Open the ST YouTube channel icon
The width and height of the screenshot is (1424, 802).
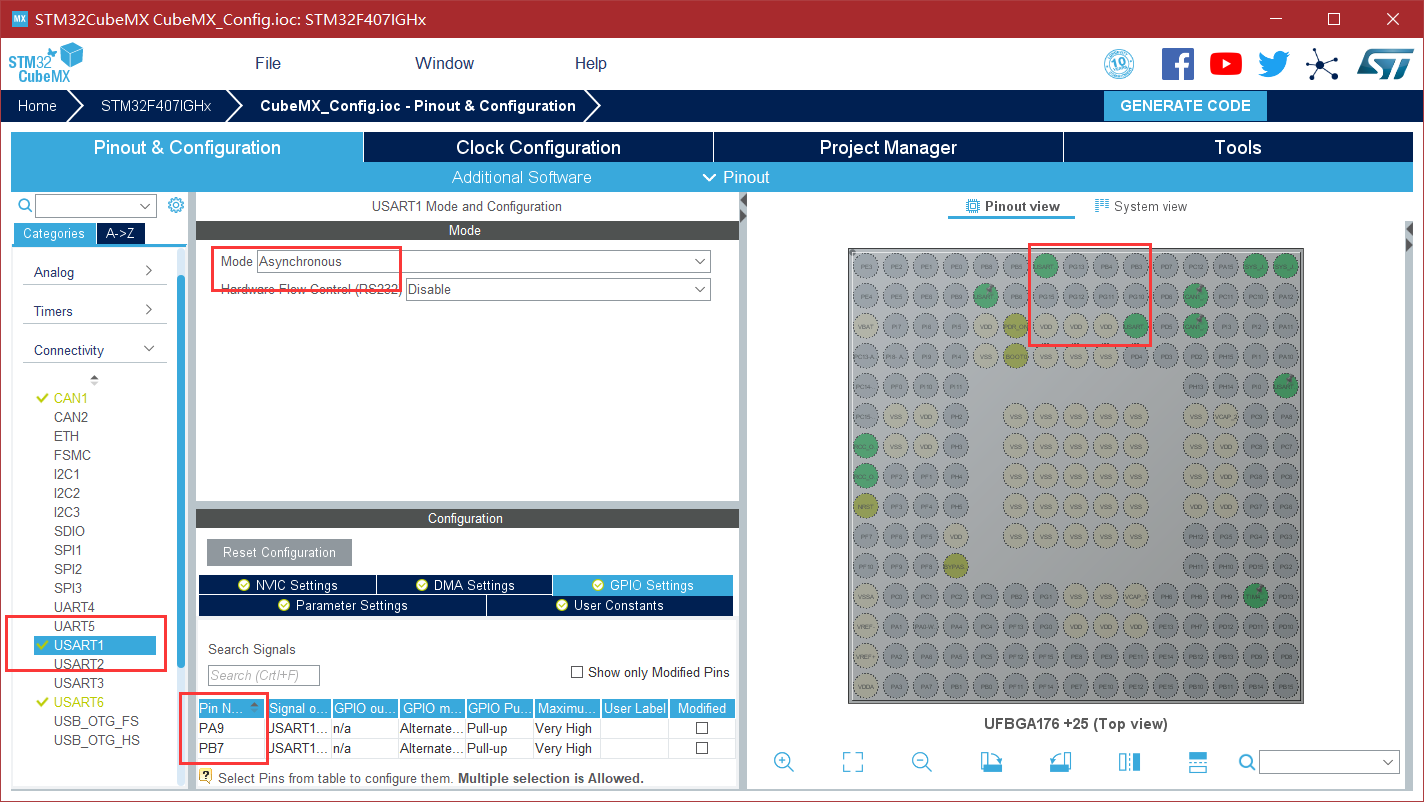coord(1226,64)
